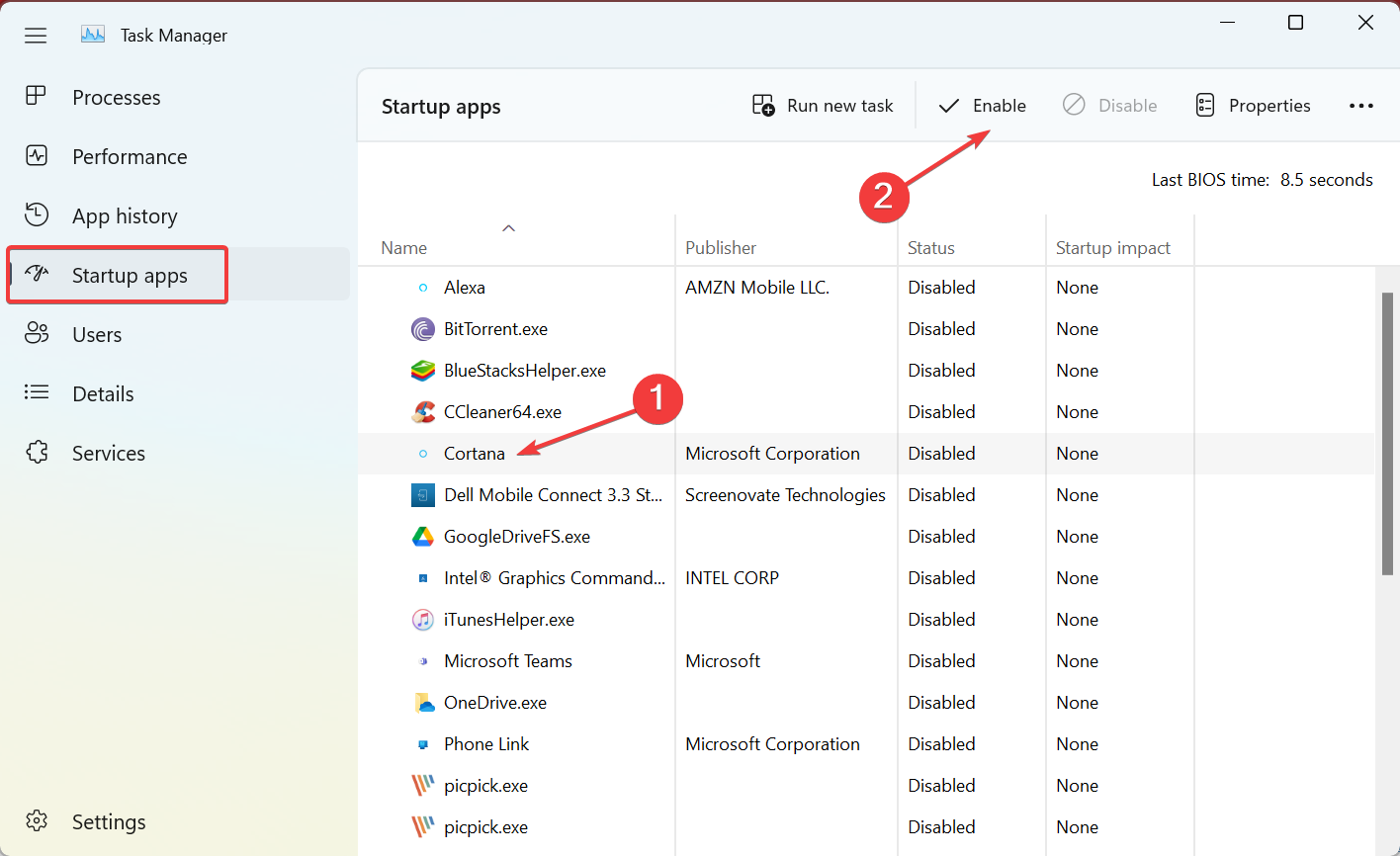Click the Processes sidebar icon
Image resolution: width=1400 pixels, height=856 pixels.
(x=37, y=97)
